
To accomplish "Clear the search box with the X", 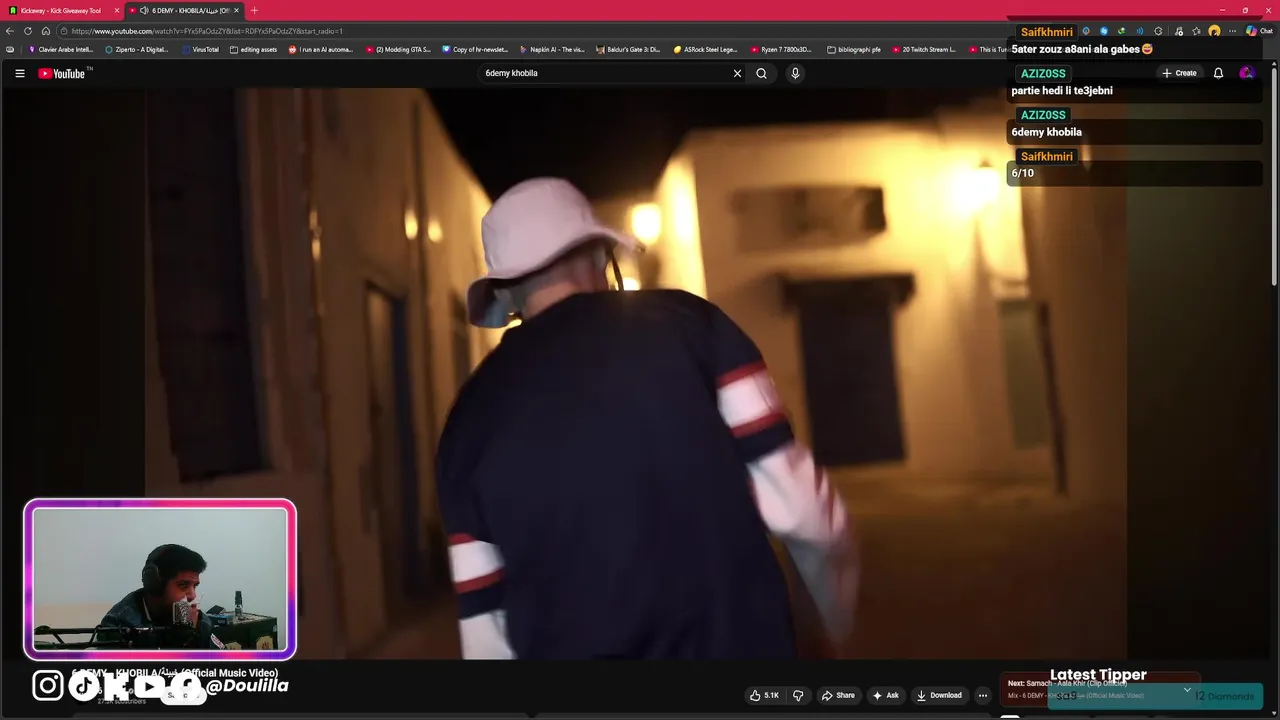I will [737, 73].
